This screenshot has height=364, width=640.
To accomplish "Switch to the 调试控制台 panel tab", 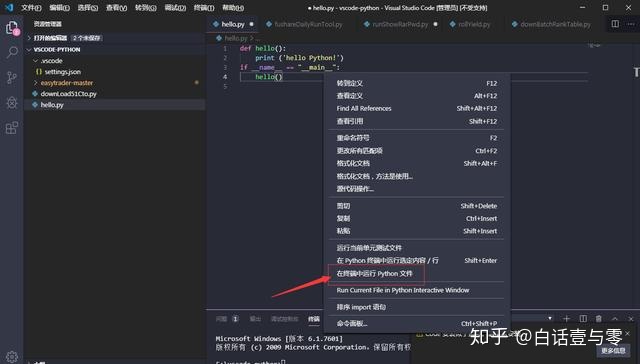I will pyautogui.click(x=284, y=319).
